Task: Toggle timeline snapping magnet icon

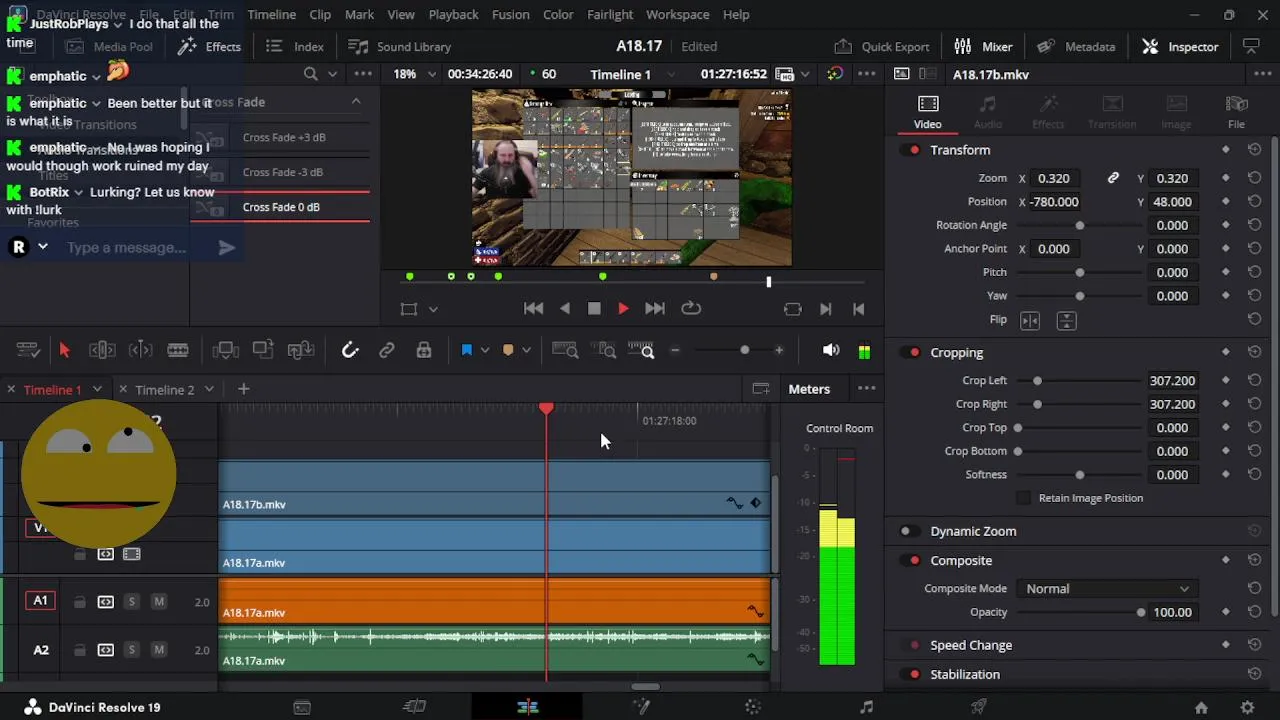Action: pos(349,350)
